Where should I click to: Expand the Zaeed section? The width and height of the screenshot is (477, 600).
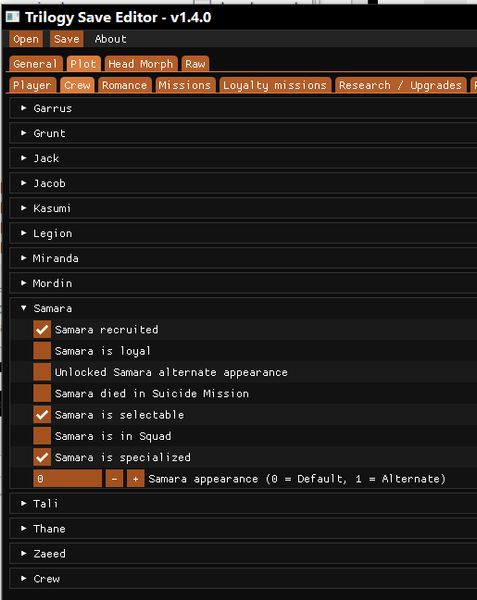[x=243, y=554]
